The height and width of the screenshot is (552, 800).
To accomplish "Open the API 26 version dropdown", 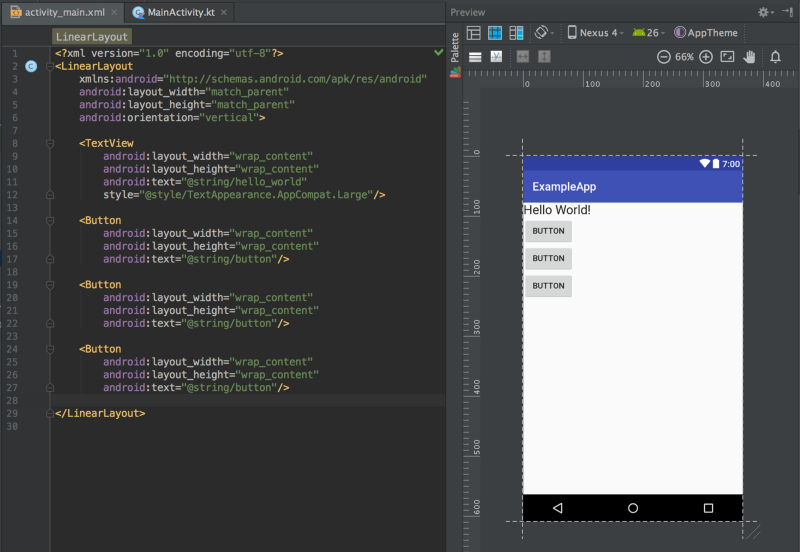I will click(x=648, y=33).
